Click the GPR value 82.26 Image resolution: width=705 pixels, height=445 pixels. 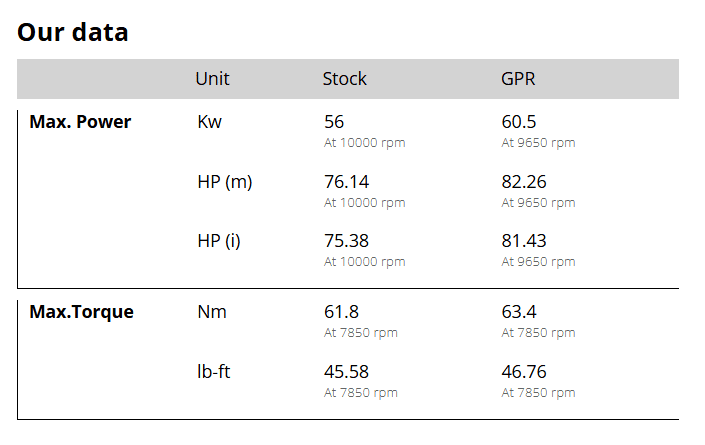(524, 182)
